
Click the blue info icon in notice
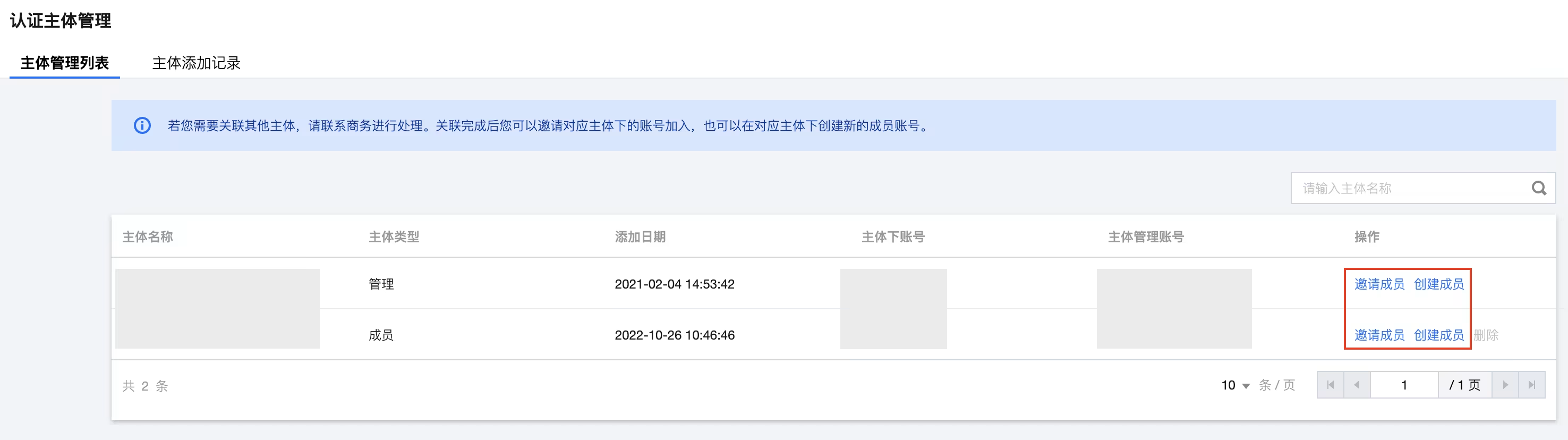coord(142,126)
